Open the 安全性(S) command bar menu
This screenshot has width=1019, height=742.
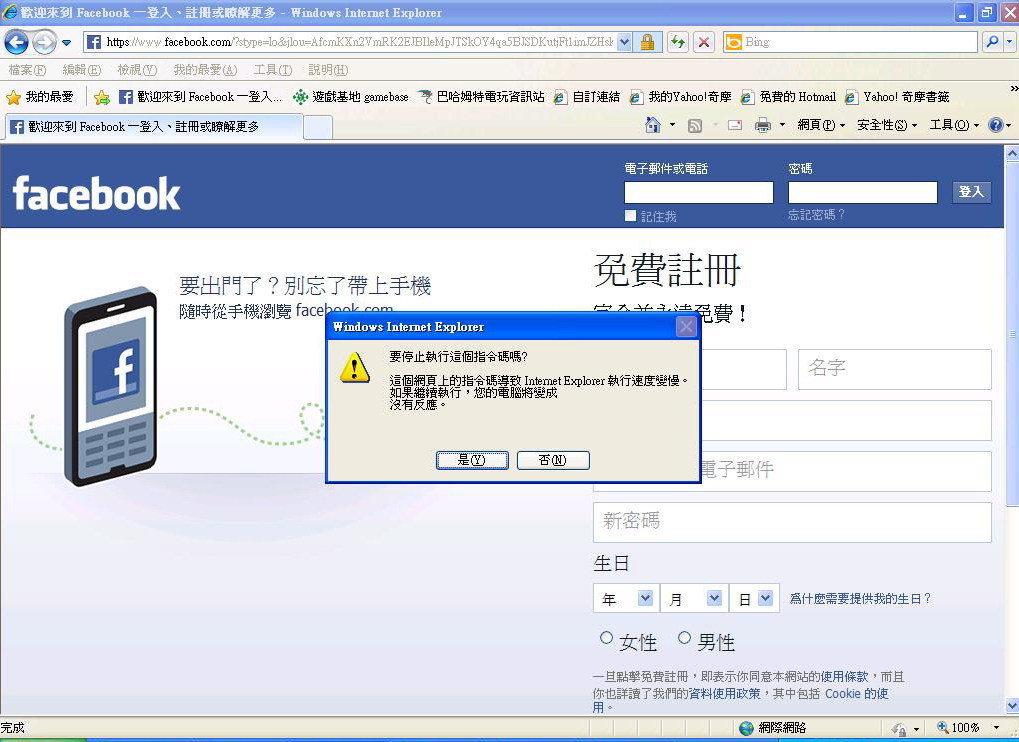(x=886, y=125)
